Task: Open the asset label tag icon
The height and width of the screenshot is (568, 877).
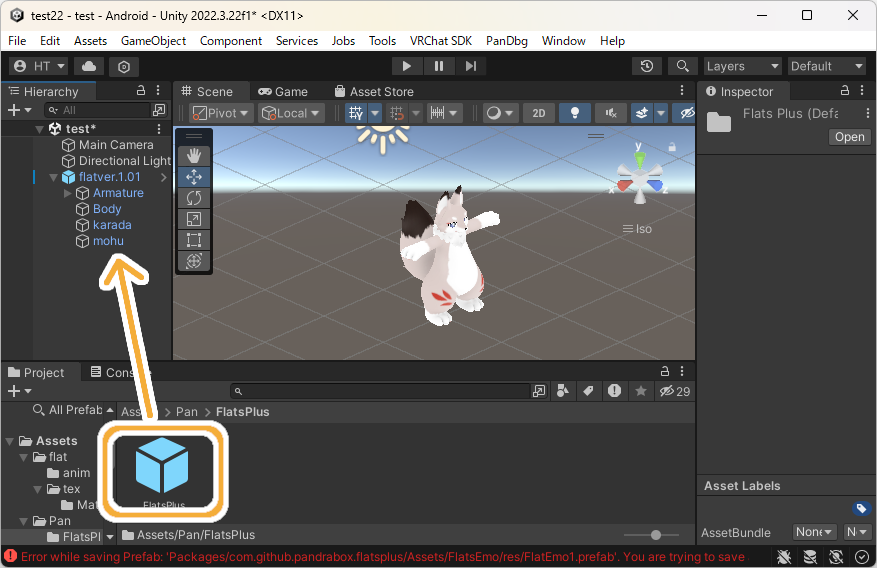Action: (861, 508)
